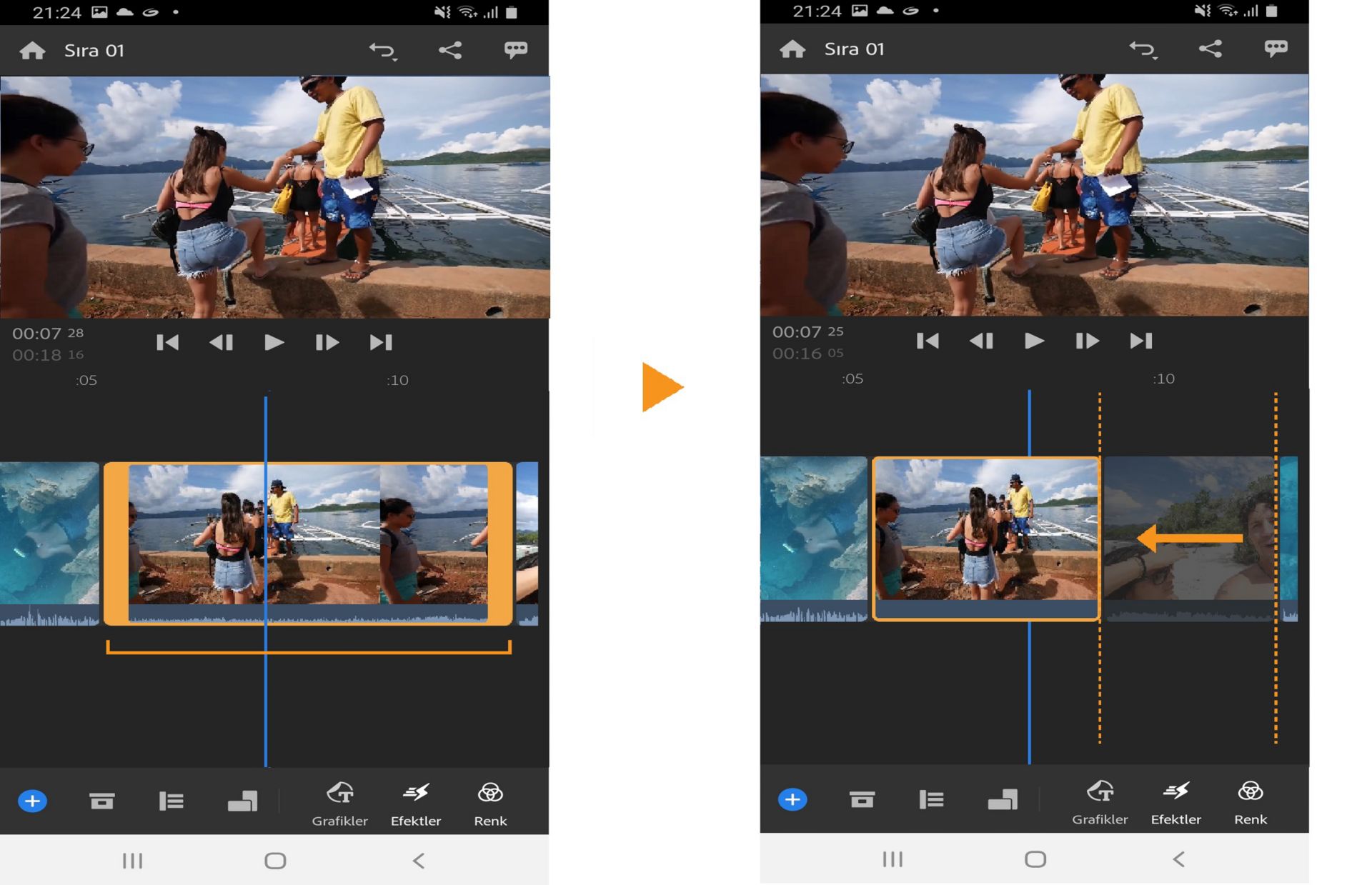Expand undo dropdown arrow, left screen
1372x885 pixels.
pyautogui.click(x=395, y=59)
